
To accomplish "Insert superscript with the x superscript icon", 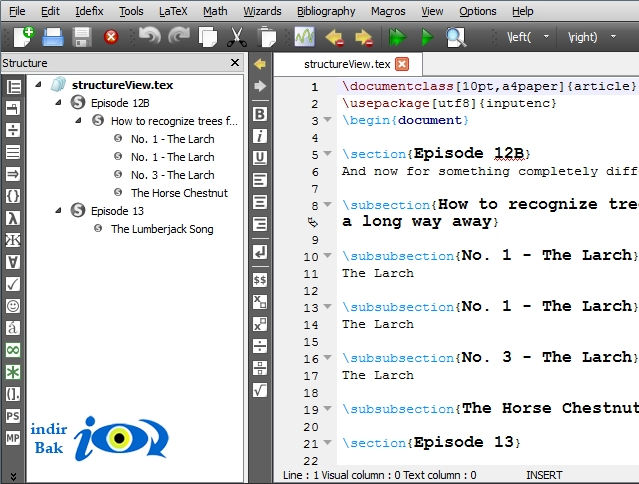I will coord(260,324).
